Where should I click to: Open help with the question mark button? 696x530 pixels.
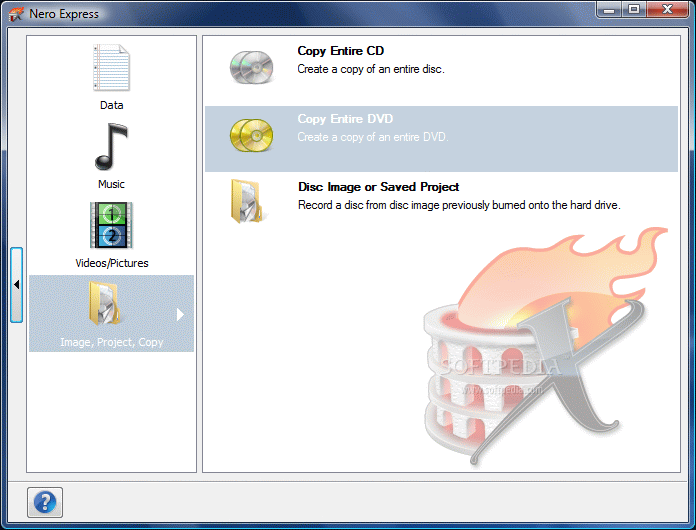(x=45, y=502)
